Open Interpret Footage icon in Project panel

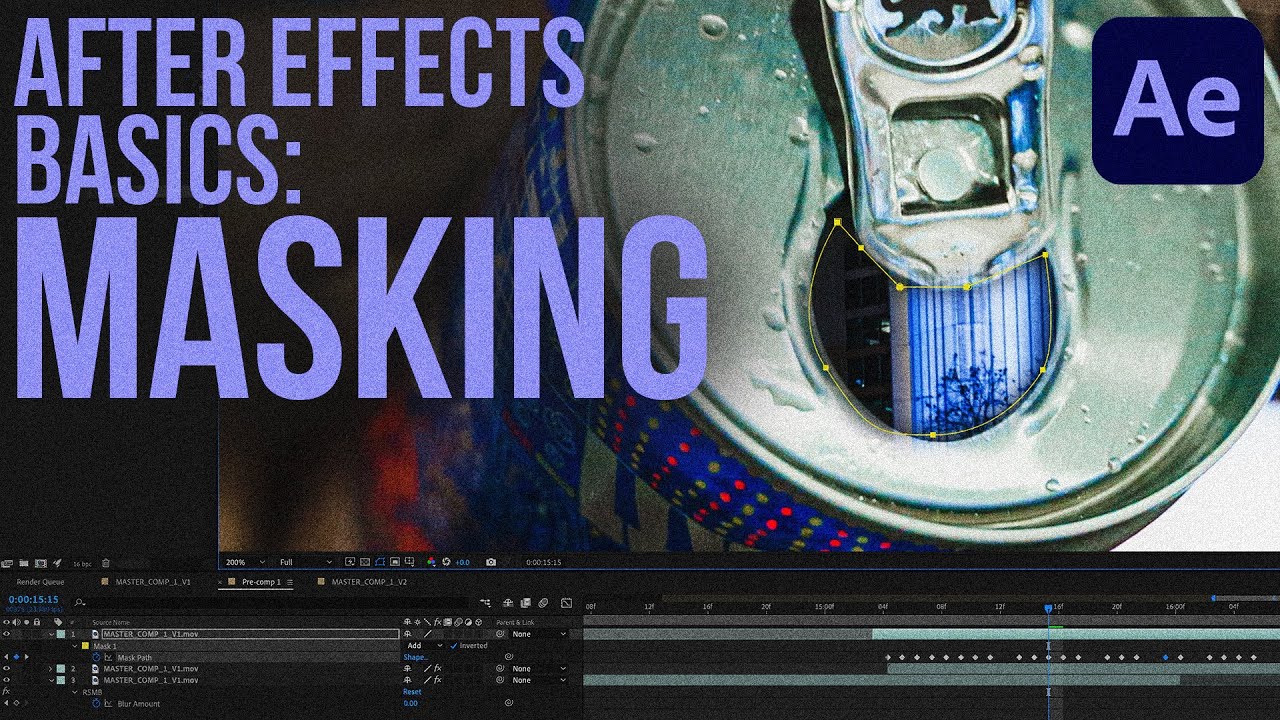[x=6, y=563]
